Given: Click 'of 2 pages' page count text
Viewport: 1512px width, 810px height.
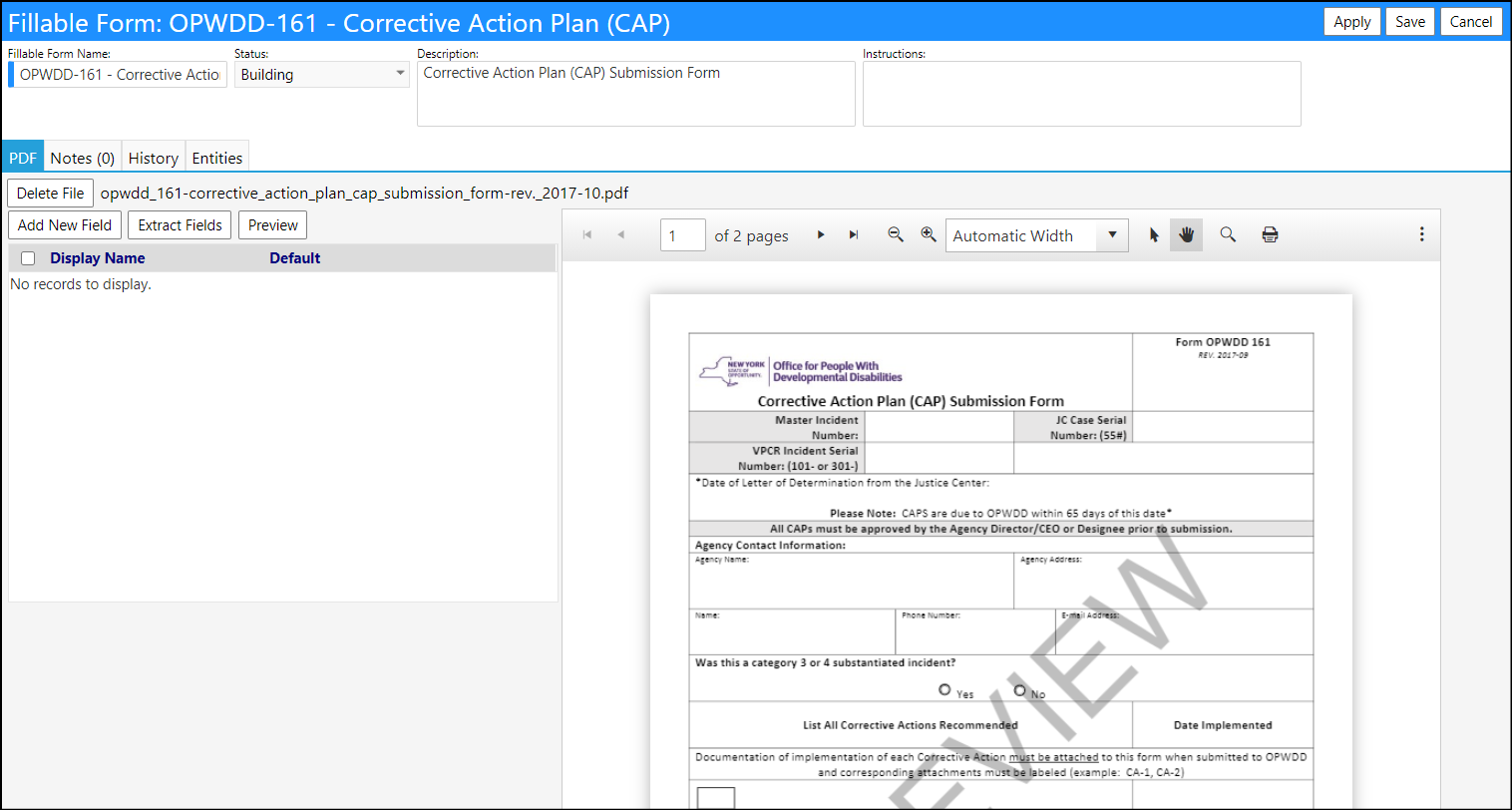Looking at the screenshot, I should [751, 236].
